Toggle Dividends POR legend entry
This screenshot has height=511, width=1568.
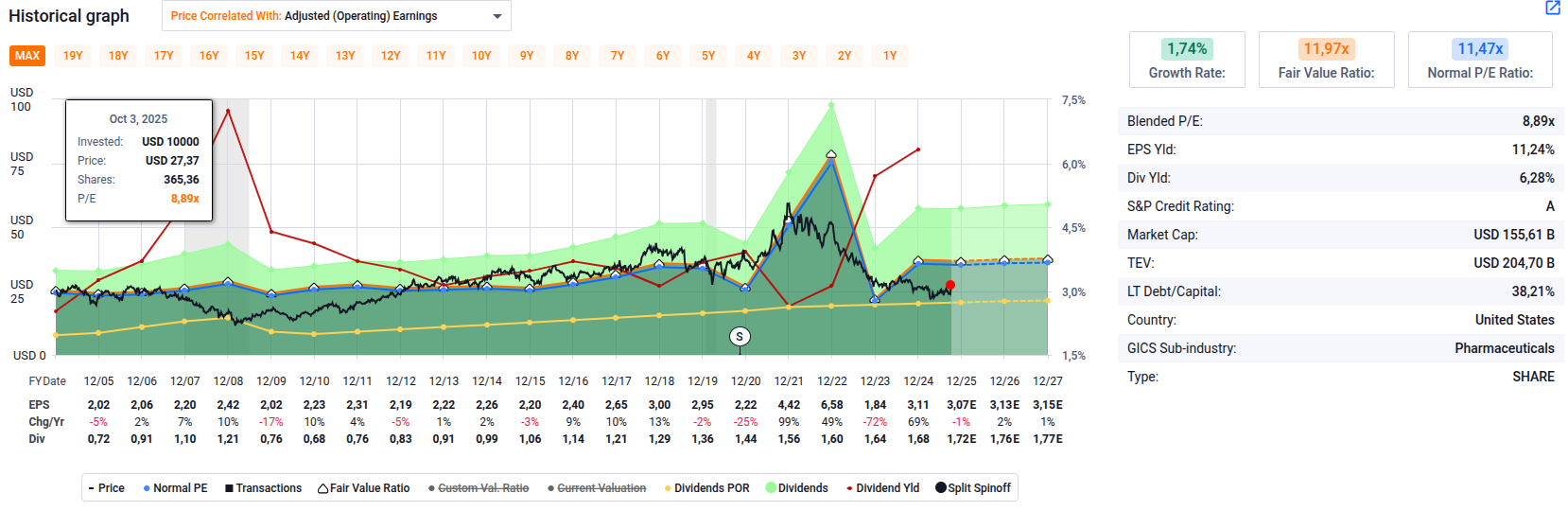(x=706, y=488)
